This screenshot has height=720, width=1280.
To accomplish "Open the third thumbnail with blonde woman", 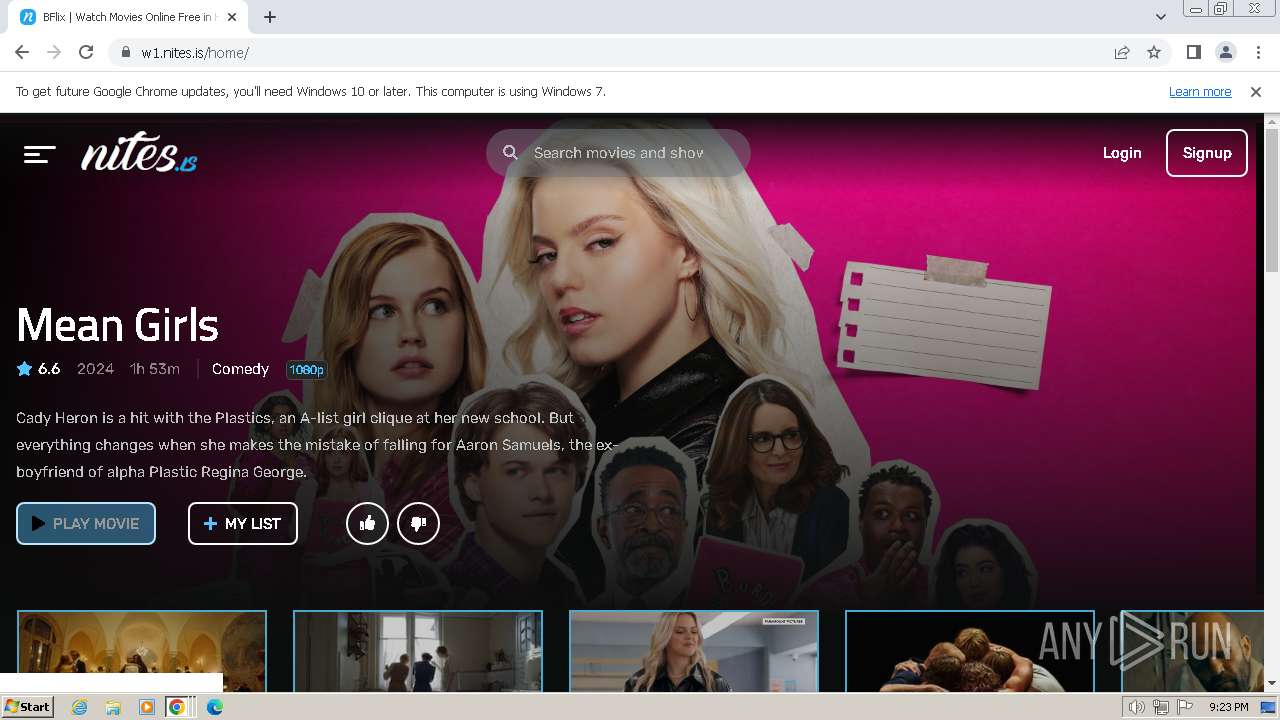I will pos(694,651).
